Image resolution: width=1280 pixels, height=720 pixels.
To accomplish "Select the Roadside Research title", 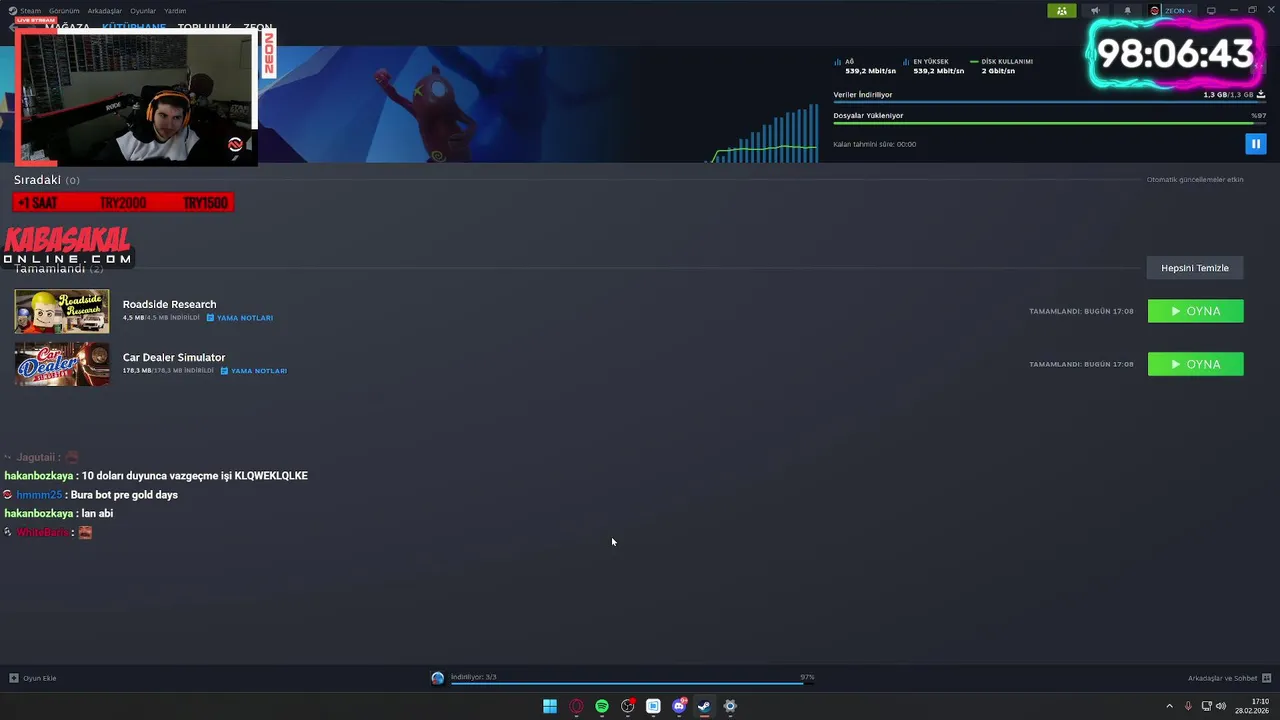I will click(x=169, y=304).
